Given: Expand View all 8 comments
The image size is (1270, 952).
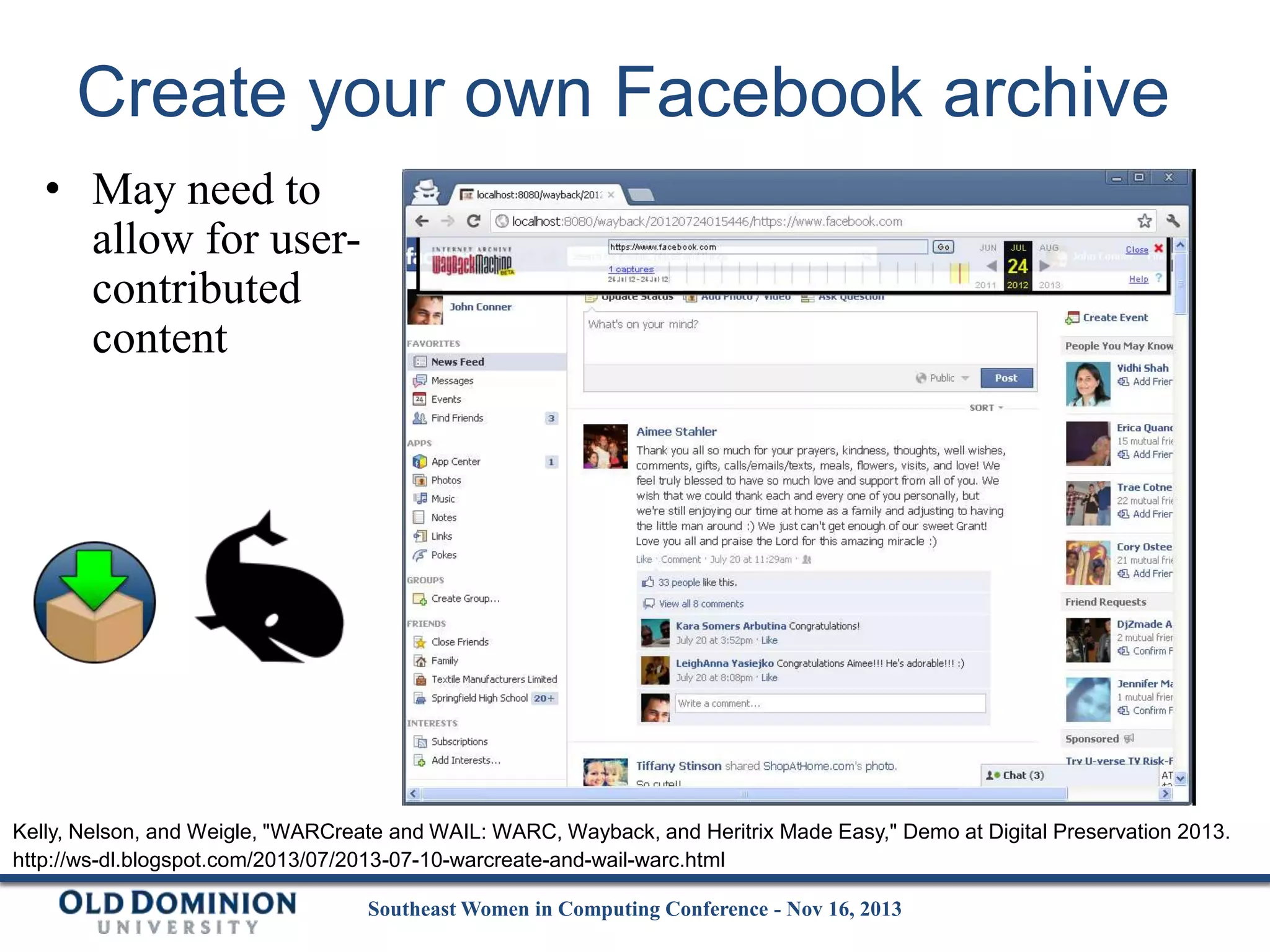Looking at the screenshot, I should coord(701,604).
